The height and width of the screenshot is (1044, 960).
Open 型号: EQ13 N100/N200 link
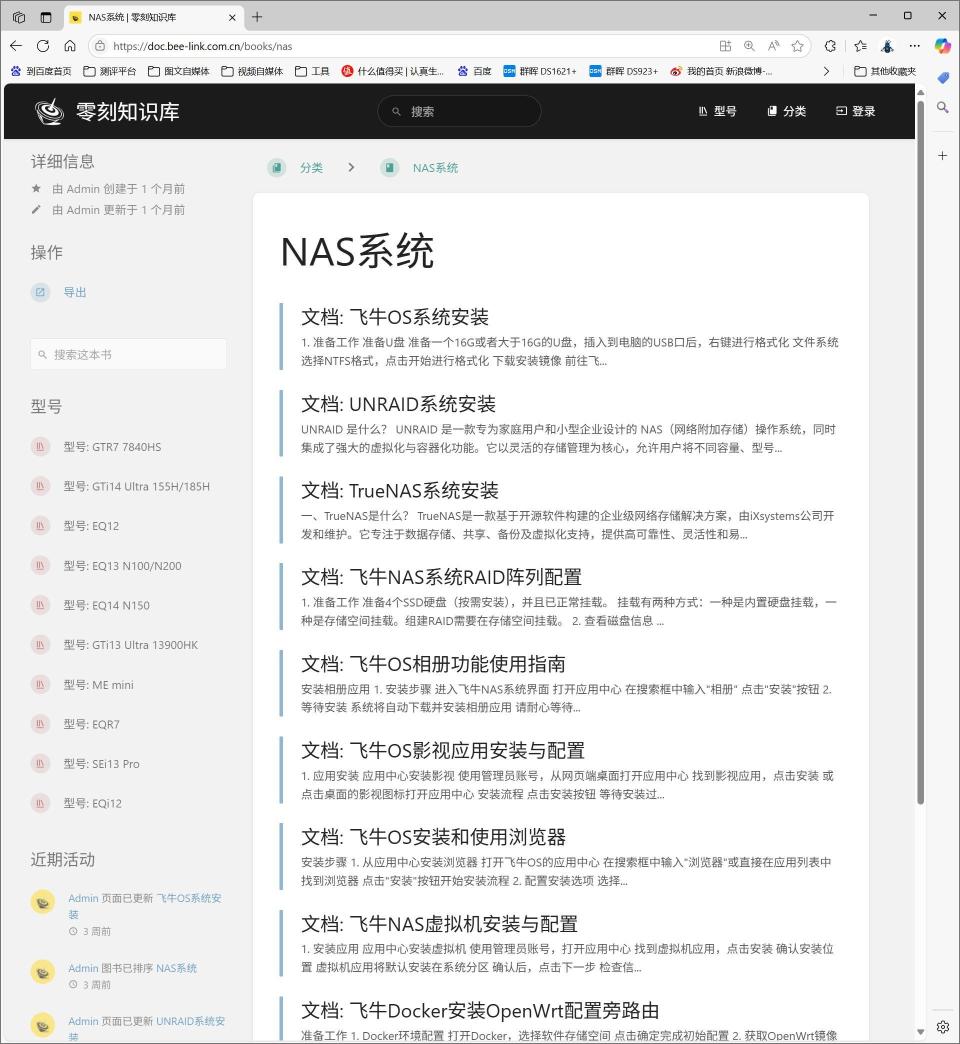click(x=122, y=566)
